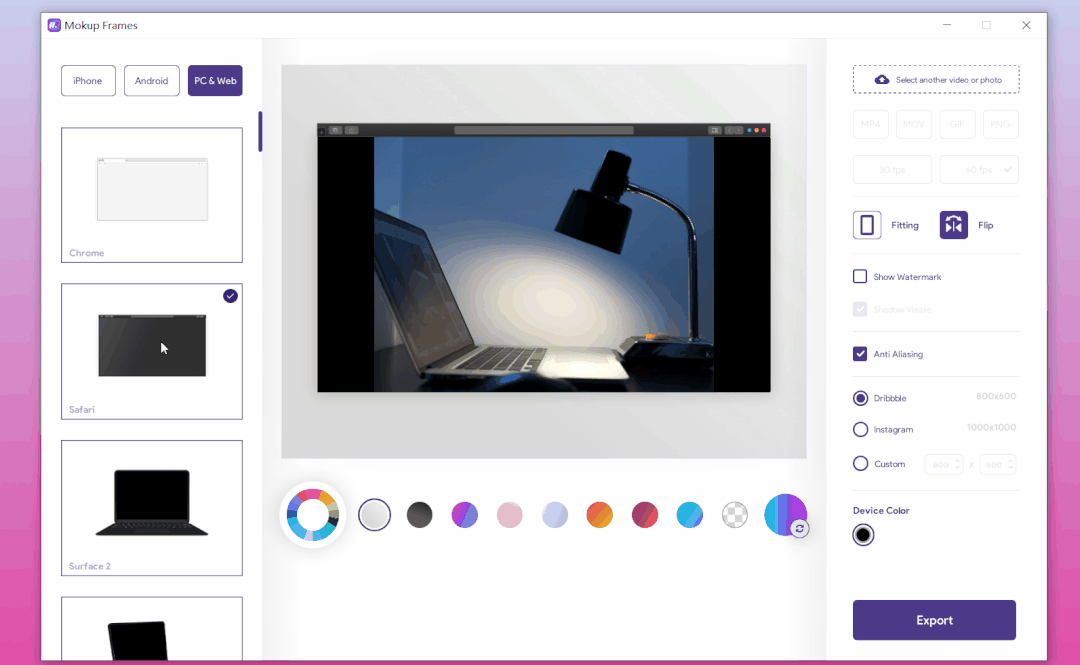Choose MOV format
Screen dimensions: 1080x665
914,124
